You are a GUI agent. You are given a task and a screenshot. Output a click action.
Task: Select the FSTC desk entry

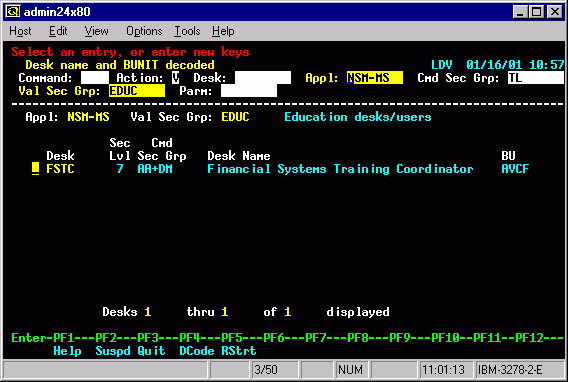point(60,169)
